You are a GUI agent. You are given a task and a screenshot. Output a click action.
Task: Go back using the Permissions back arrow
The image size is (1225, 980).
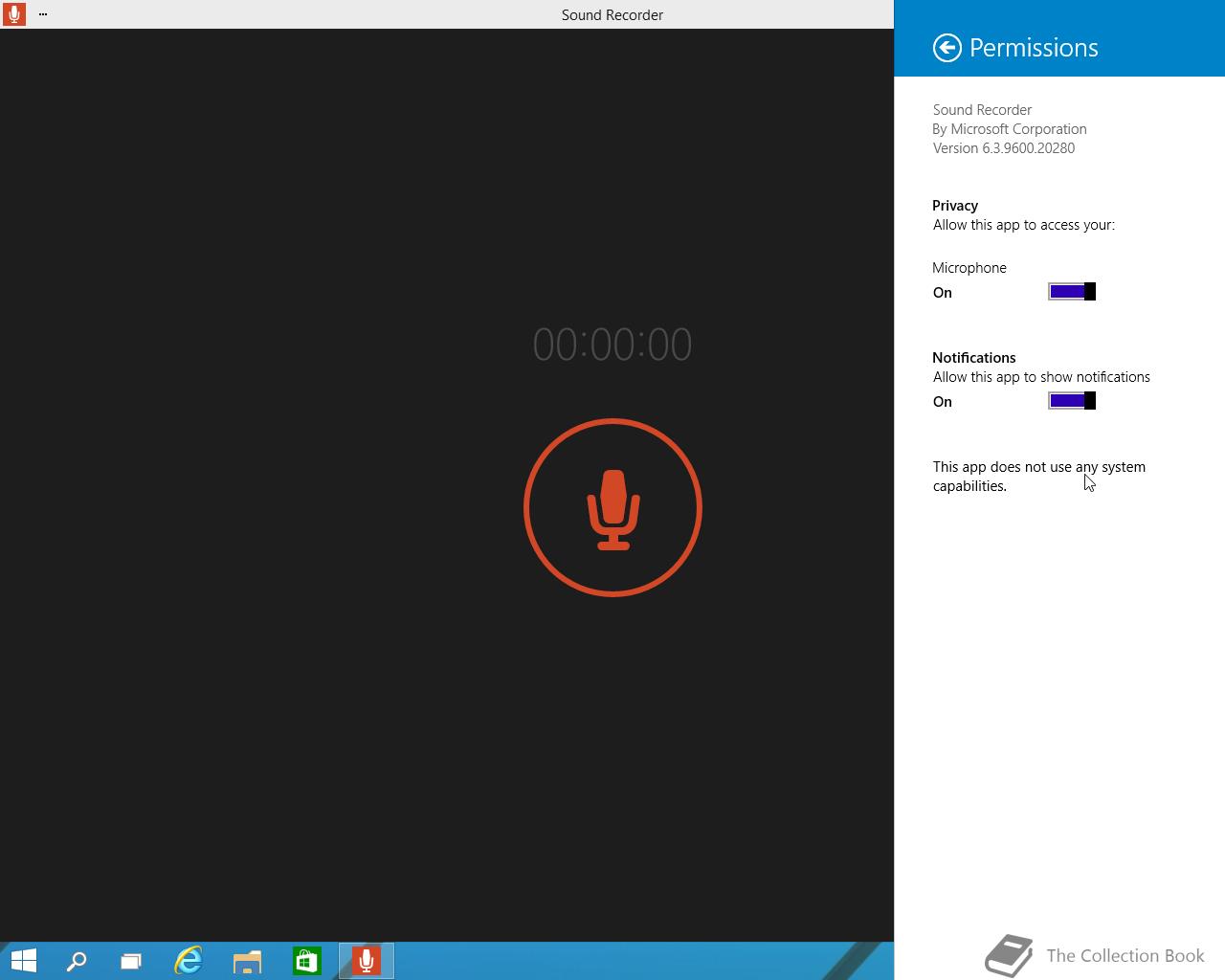pos(947,48)
